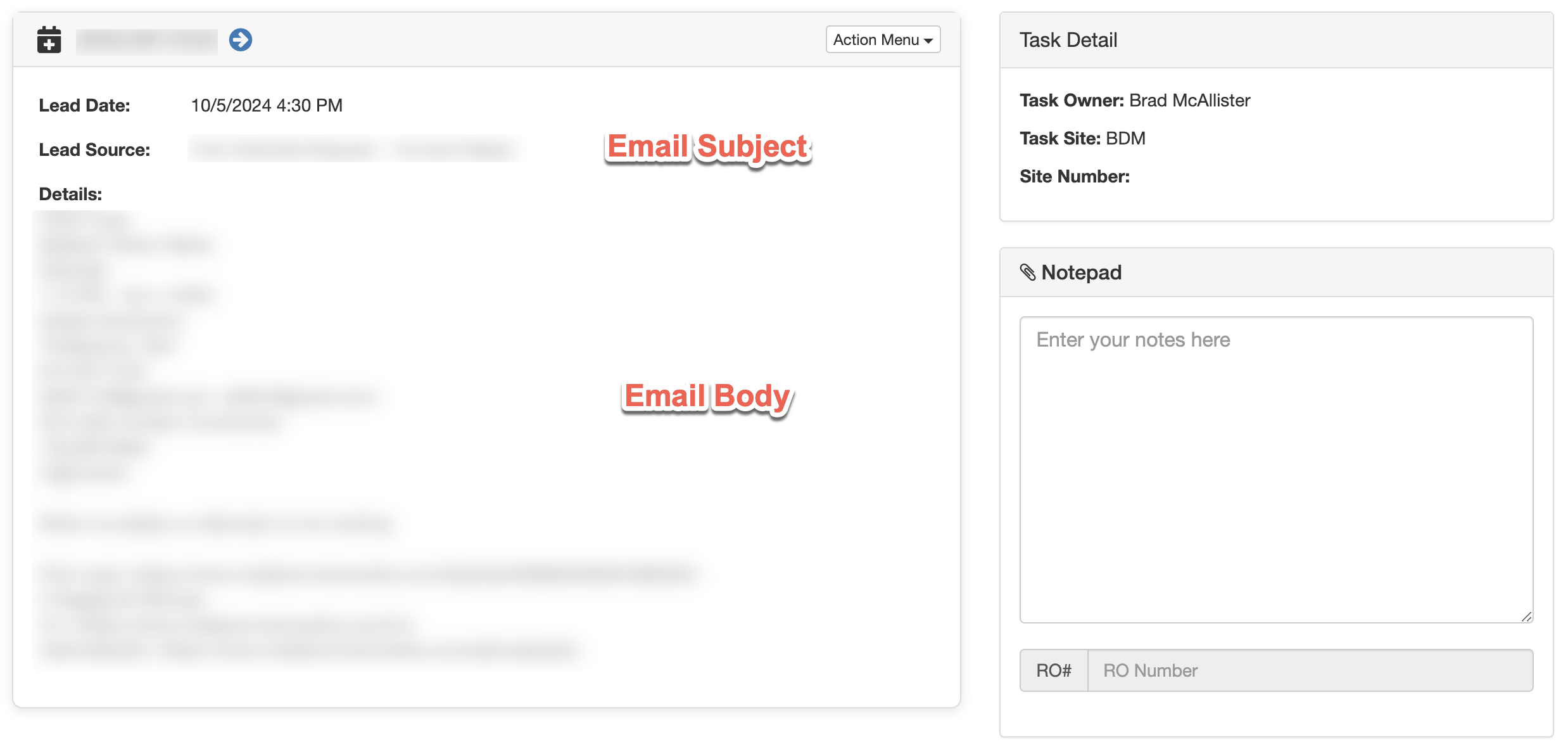Click the Notepad panel heading
Viewport: 1568px width, 754px height.
click(x=1081, y=272)
